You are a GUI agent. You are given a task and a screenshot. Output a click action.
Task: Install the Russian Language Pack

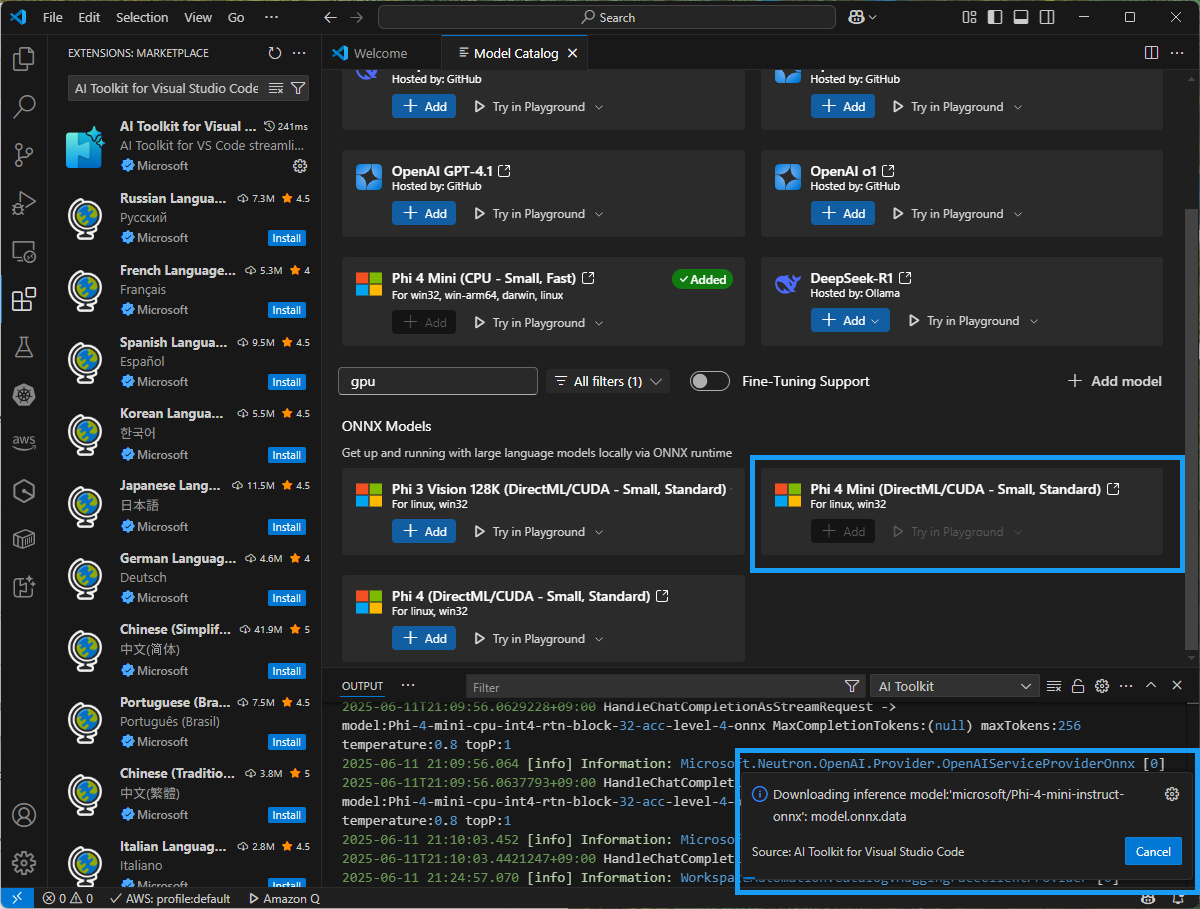[x=287, y=238]
